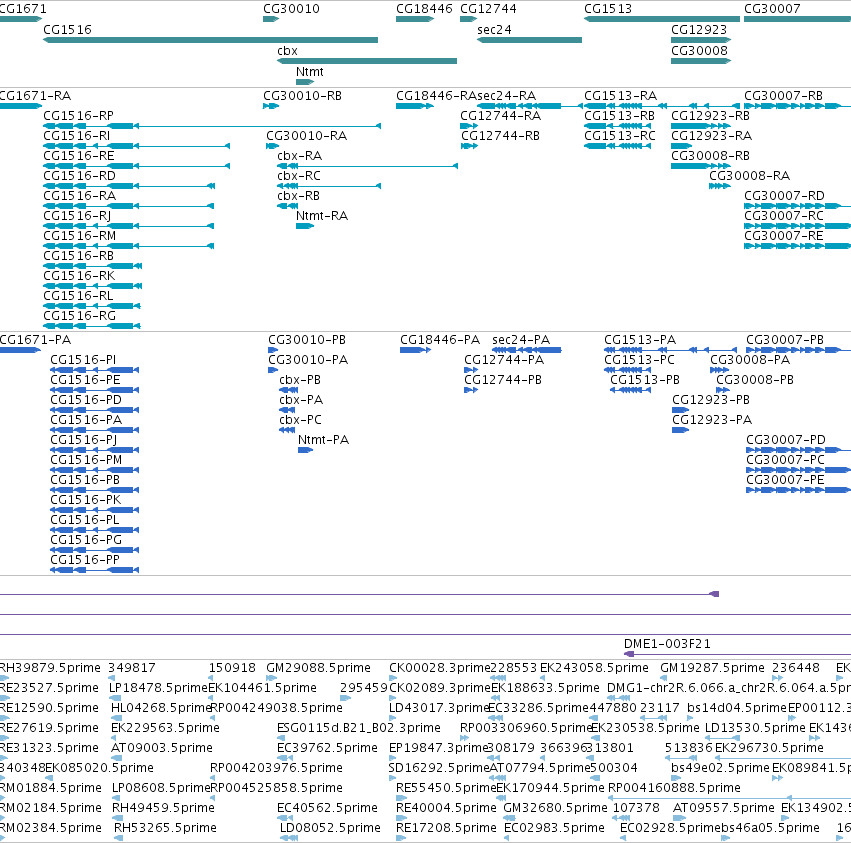Open EST EK243058.5prime

click(594, 668)
